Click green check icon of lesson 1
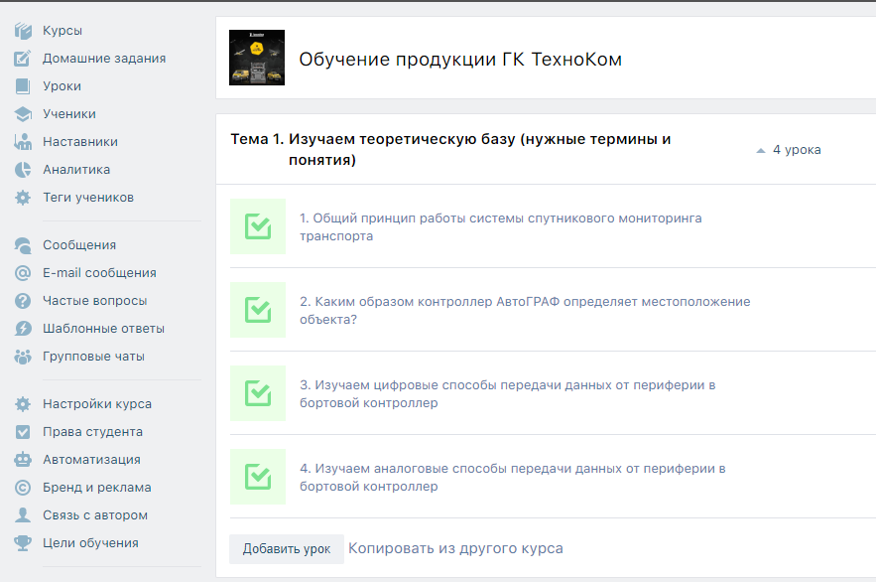 pyautogui.click(x=258, y=227)
